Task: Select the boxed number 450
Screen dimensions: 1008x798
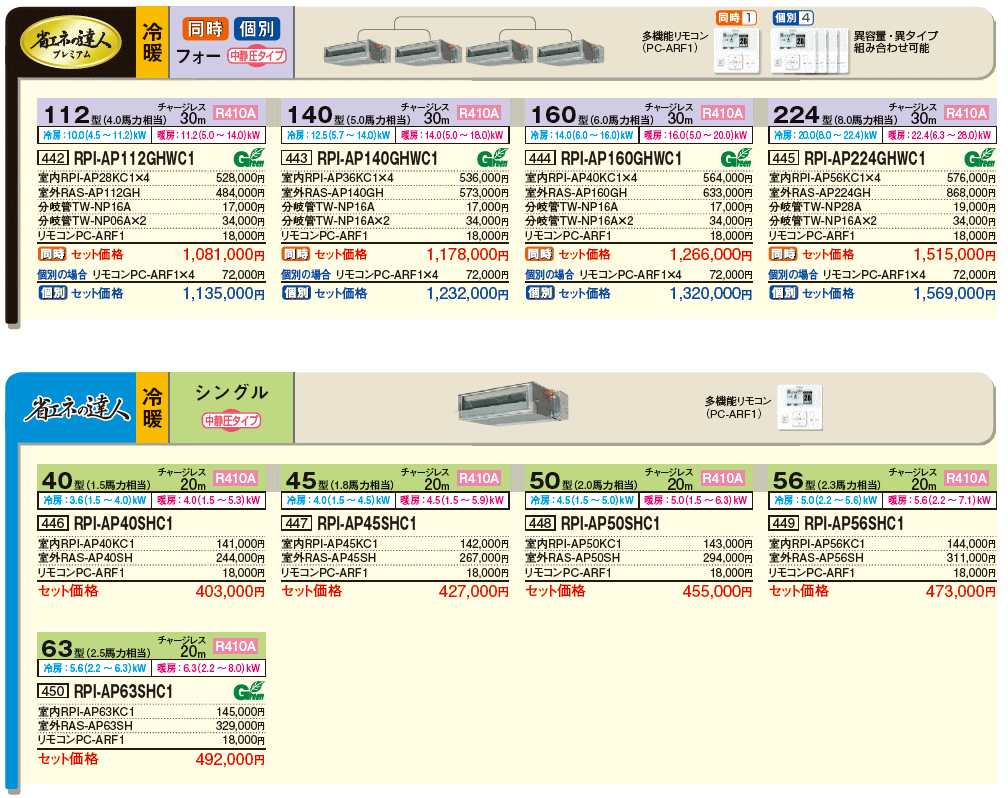Action: pos(53,691)
